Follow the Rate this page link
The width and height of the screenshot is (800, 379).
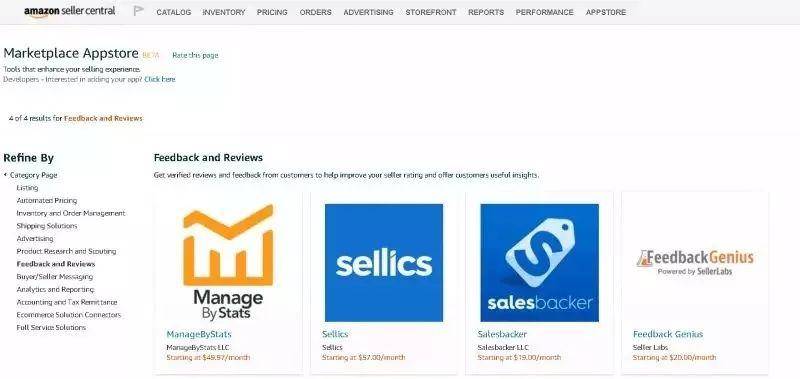click(x=195, y=55)
